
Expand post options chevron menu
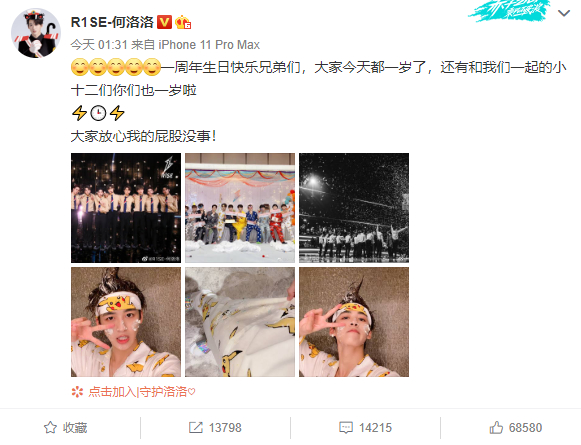[x=564, y=13]
